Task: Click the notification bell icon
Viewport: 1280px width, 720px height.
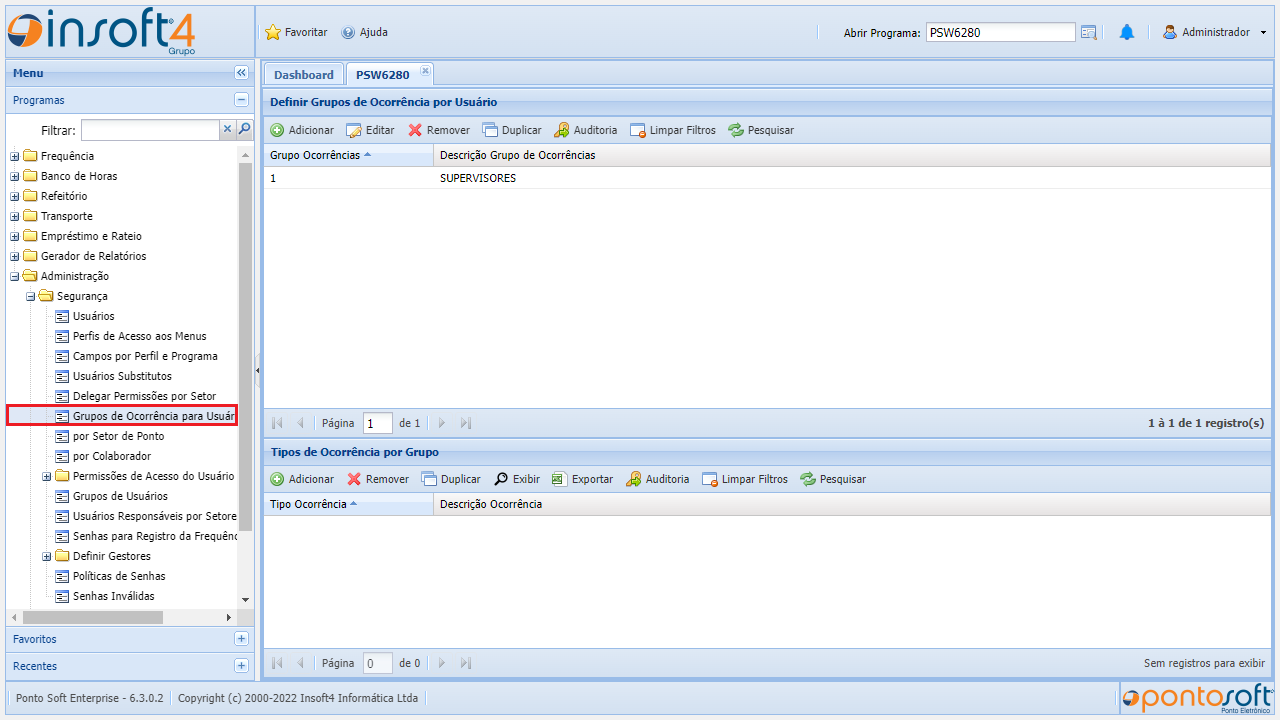Action: click(x=1126, y=33)
